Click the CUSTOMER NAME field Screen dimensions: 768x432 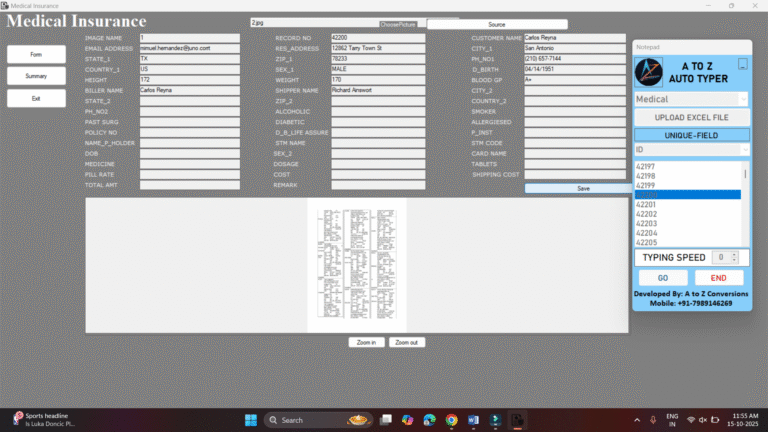click(575, 38)
